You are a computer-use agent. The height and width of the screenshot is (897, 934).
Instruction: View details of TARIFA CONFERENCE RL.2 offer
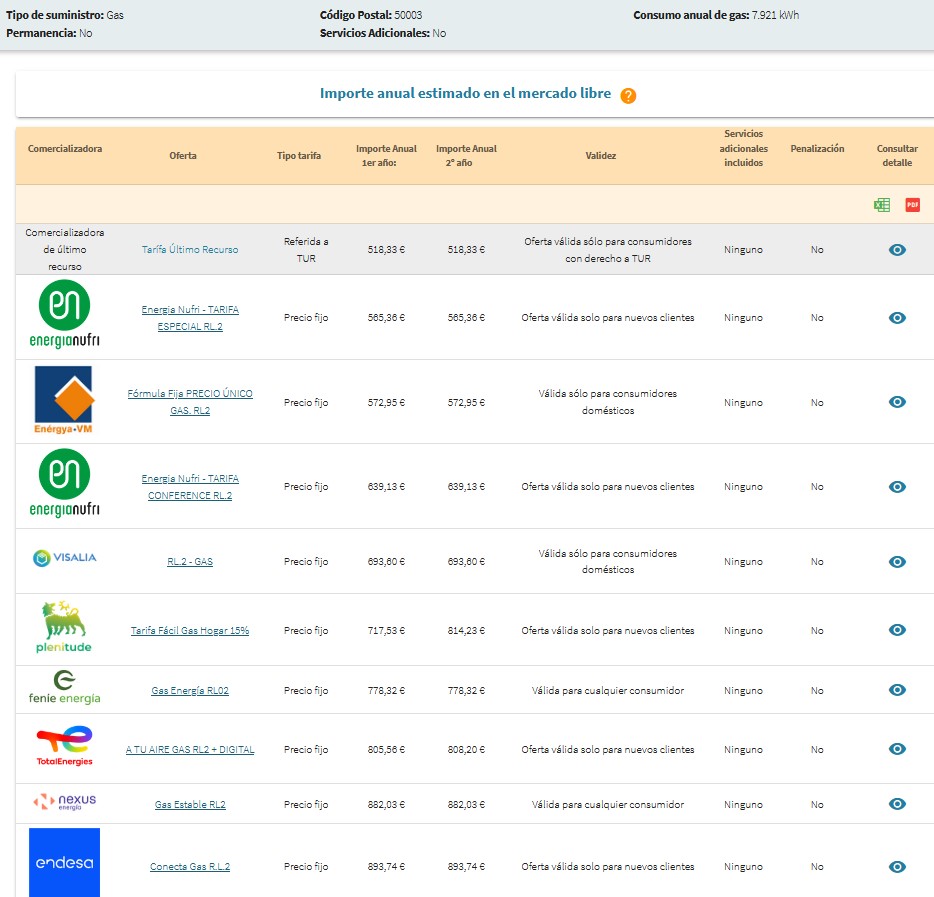click(897, 487)
